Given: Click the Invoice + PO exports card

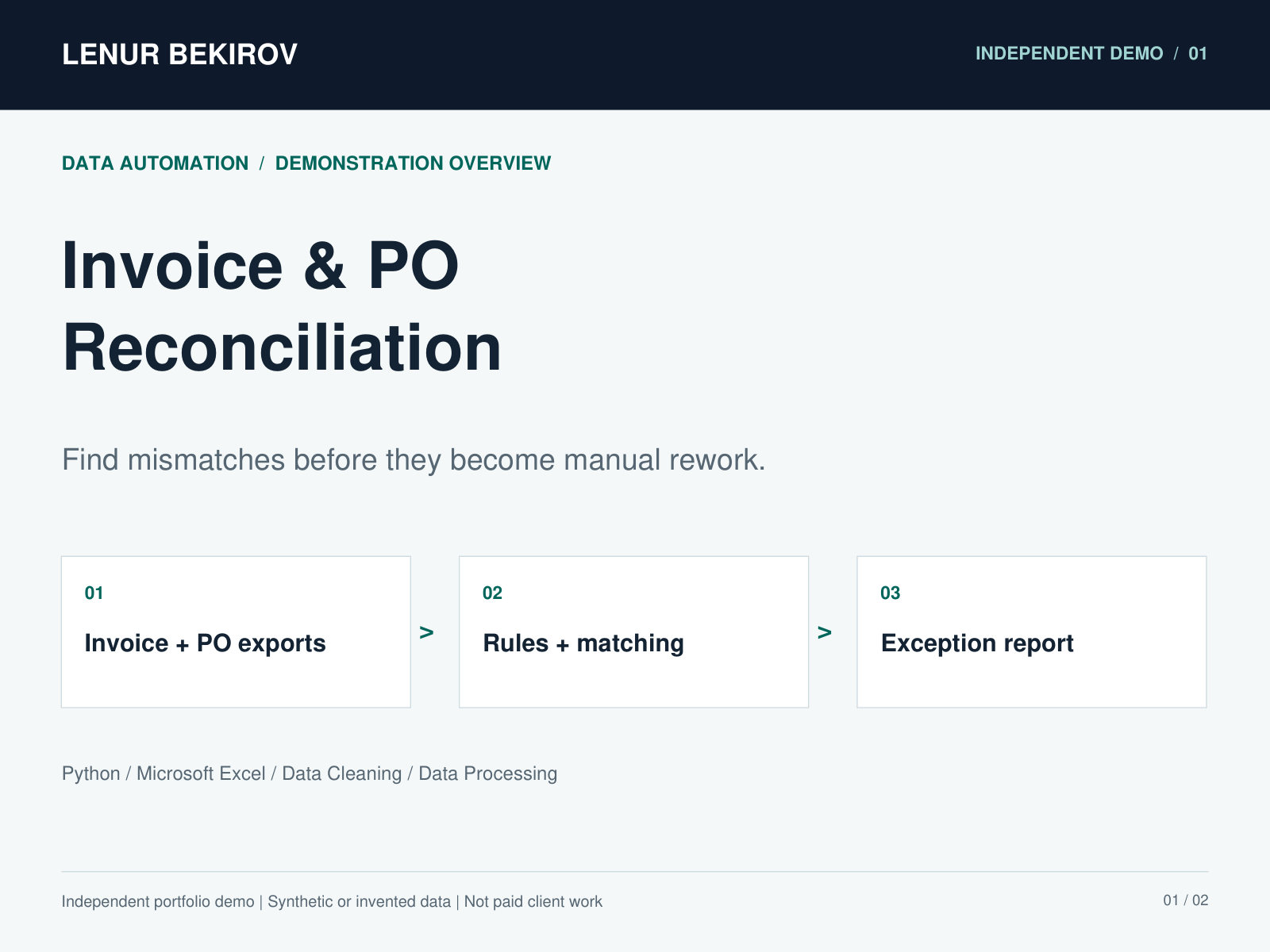Looking at the screenshot, I should pyautogui.click(x=236, y=631).
